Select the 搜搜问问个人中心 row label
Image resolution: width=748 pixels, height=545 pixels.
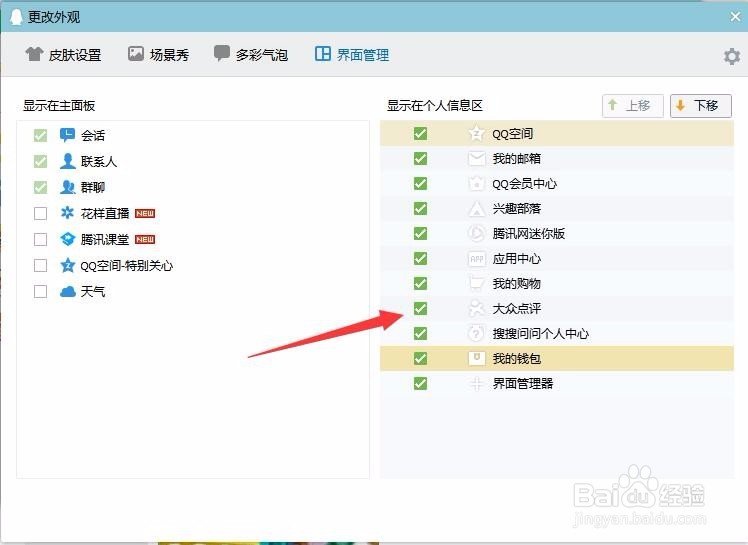click(541, 333)
